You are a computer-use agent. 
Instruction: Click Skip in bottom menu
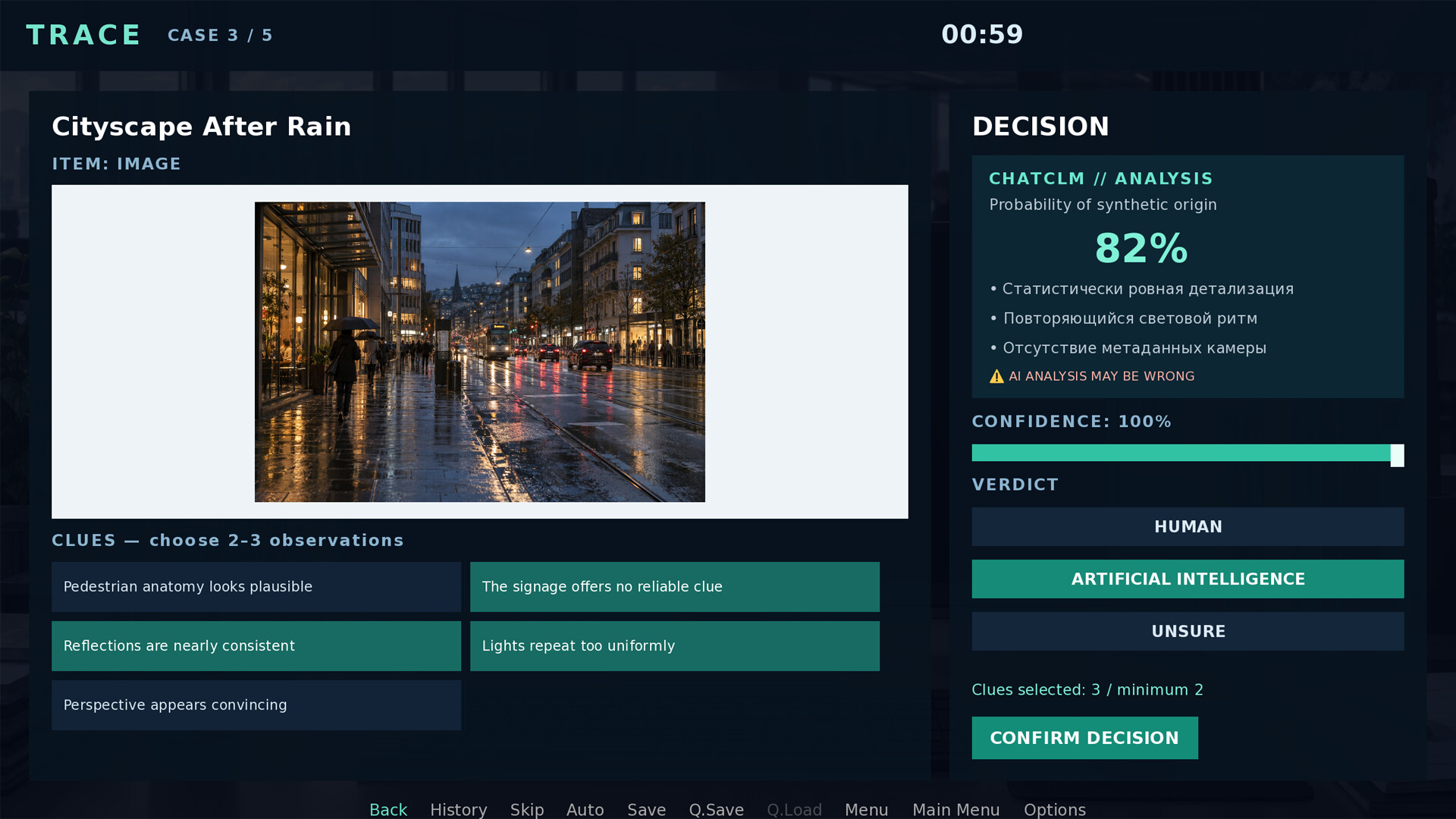pos(527,809)
